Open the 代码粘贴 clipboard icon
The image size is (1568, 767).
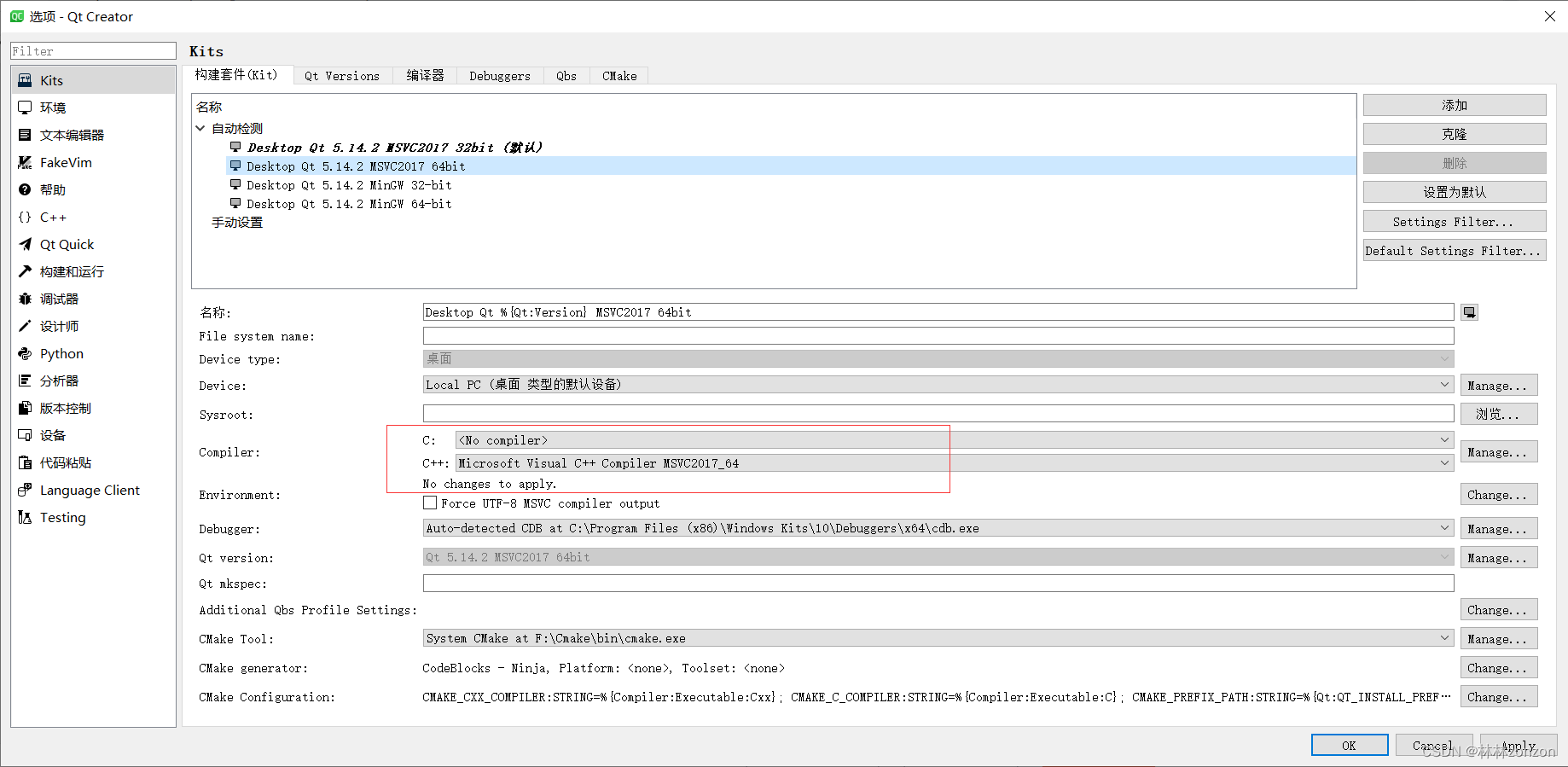(x=25, y=462)
